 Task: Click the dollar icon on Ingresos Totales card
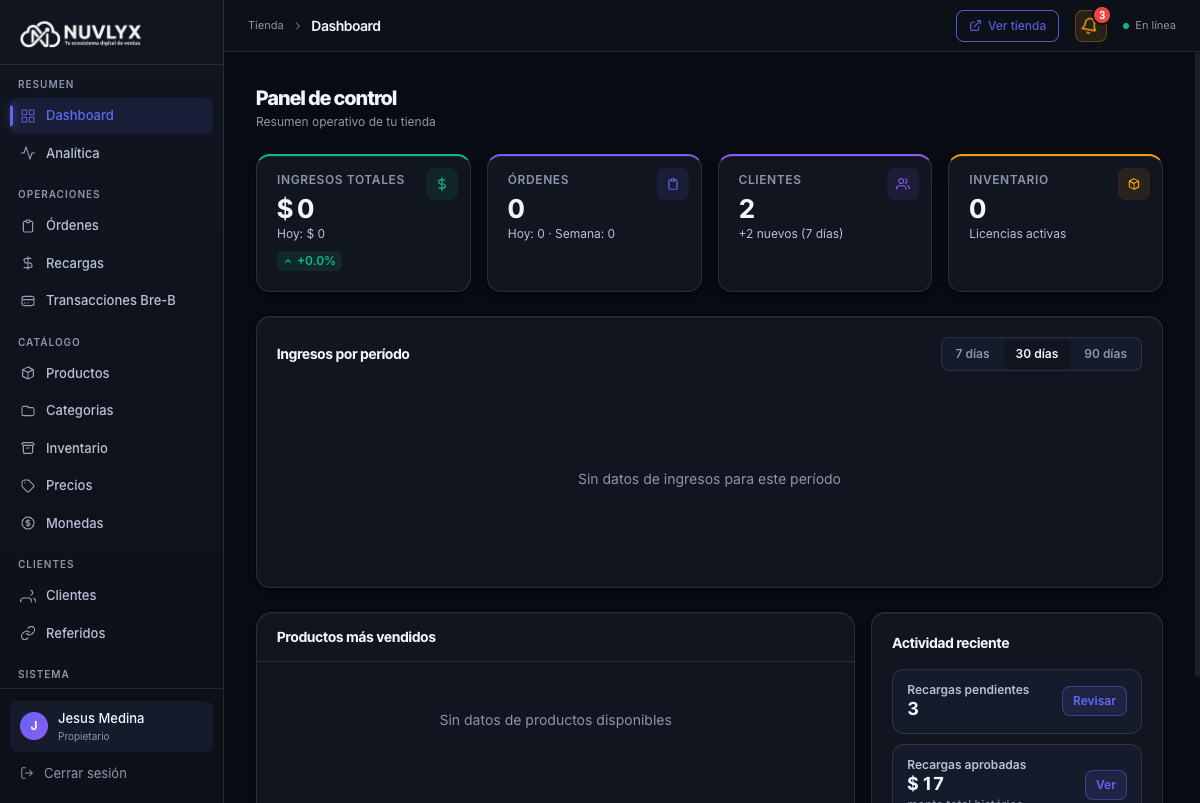[442, 184]
